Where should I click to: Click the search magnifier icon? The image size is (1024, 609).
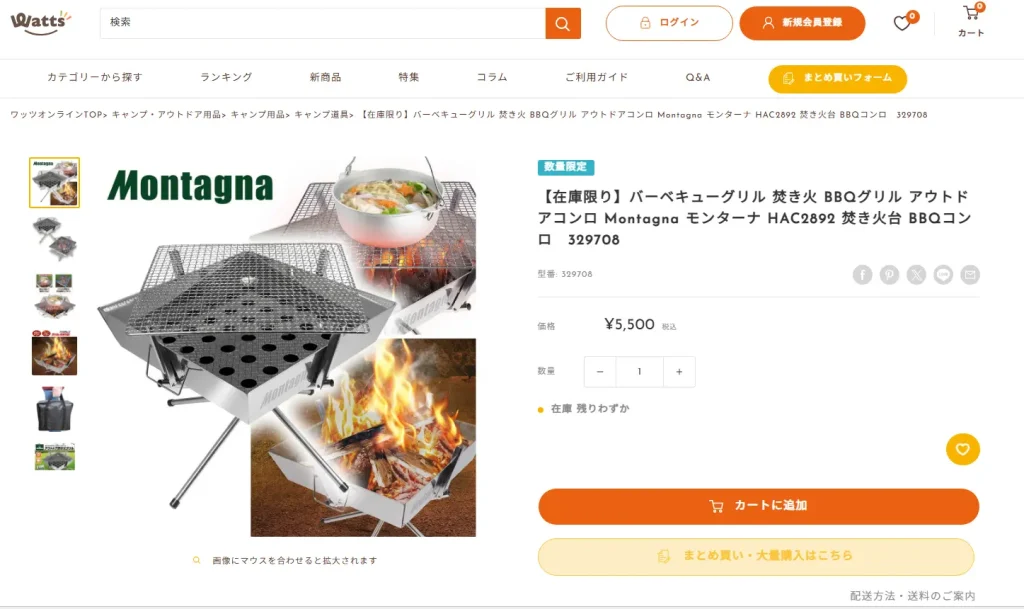(562, 22)
